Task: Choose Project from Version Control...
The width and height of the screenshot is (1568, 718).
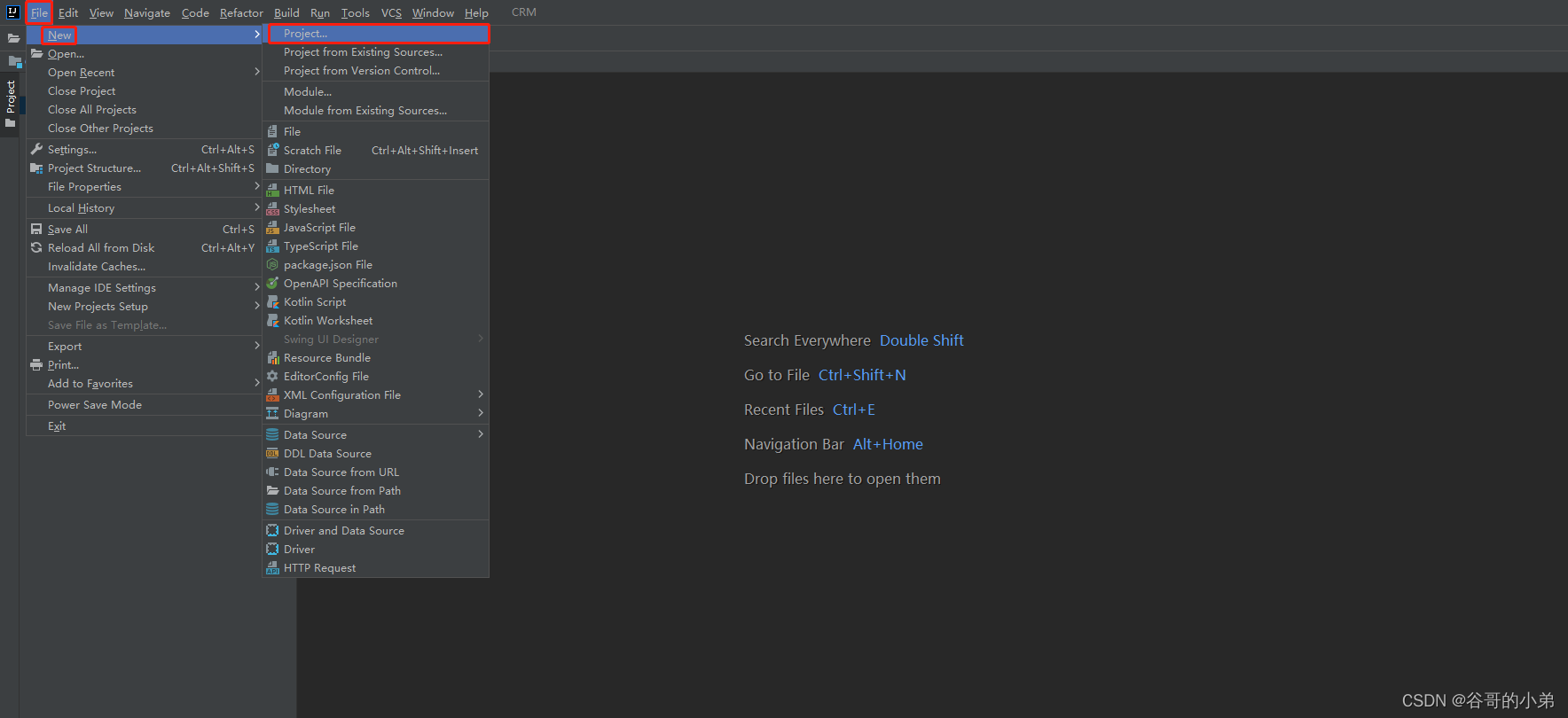Action: coord(376,71)
